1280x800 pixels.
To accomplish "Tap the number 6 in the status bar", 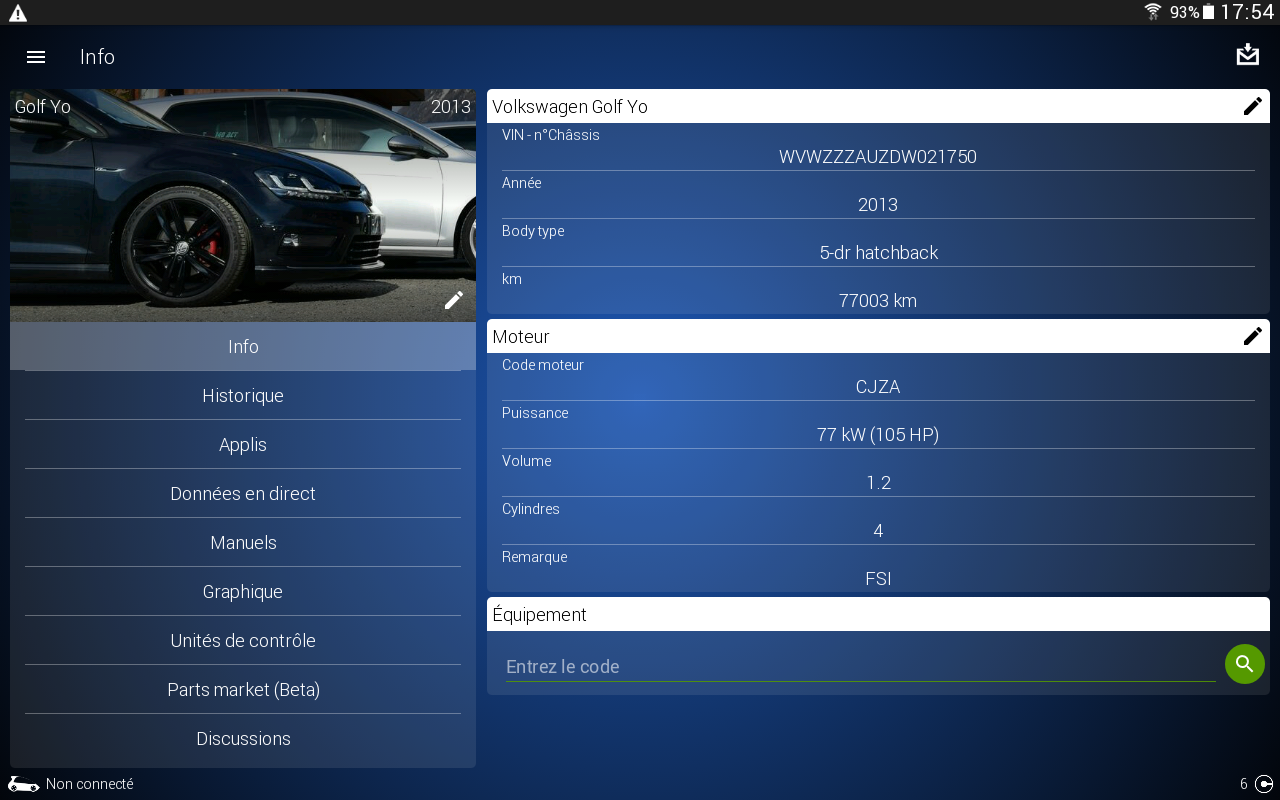I will pos(1244,784).
